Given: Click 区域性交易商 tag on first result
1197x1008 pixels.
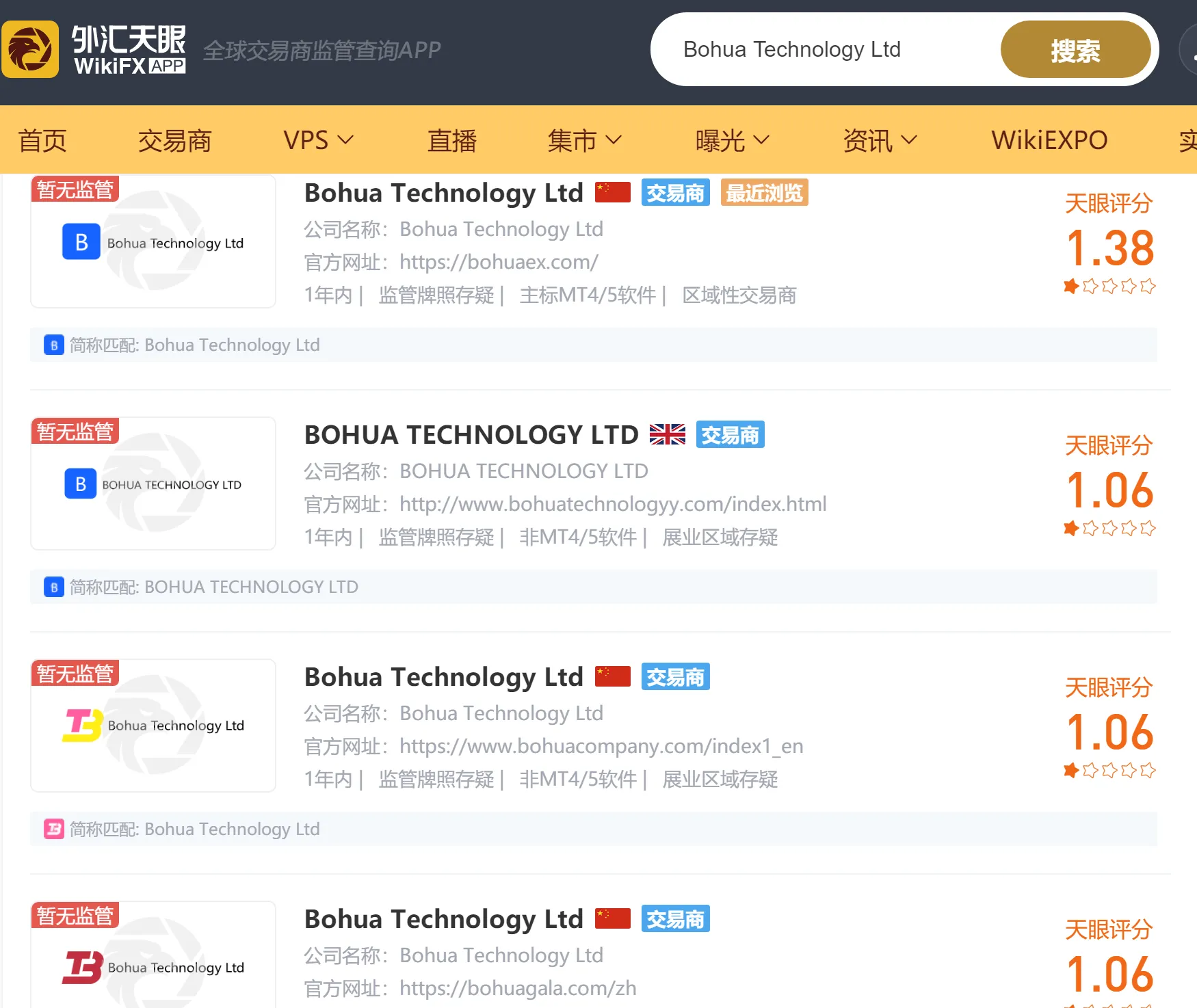Looking at the screenshot, I should [739, 295].
